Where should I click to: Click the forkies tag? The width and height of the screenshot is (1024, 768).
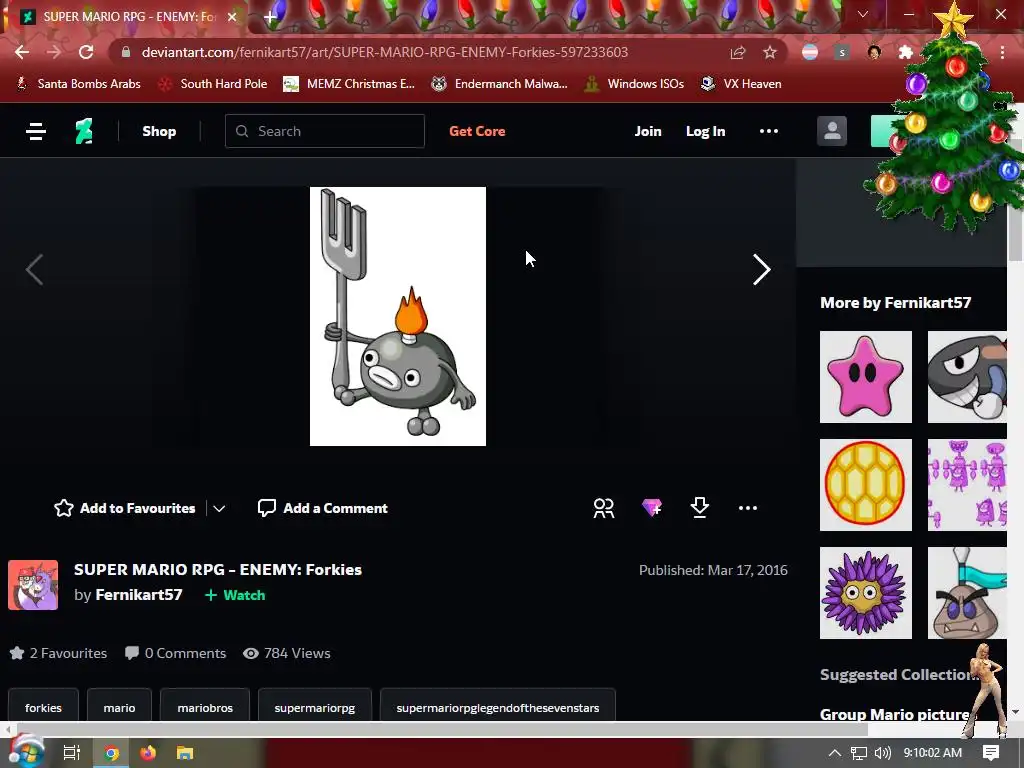[43, 707]
